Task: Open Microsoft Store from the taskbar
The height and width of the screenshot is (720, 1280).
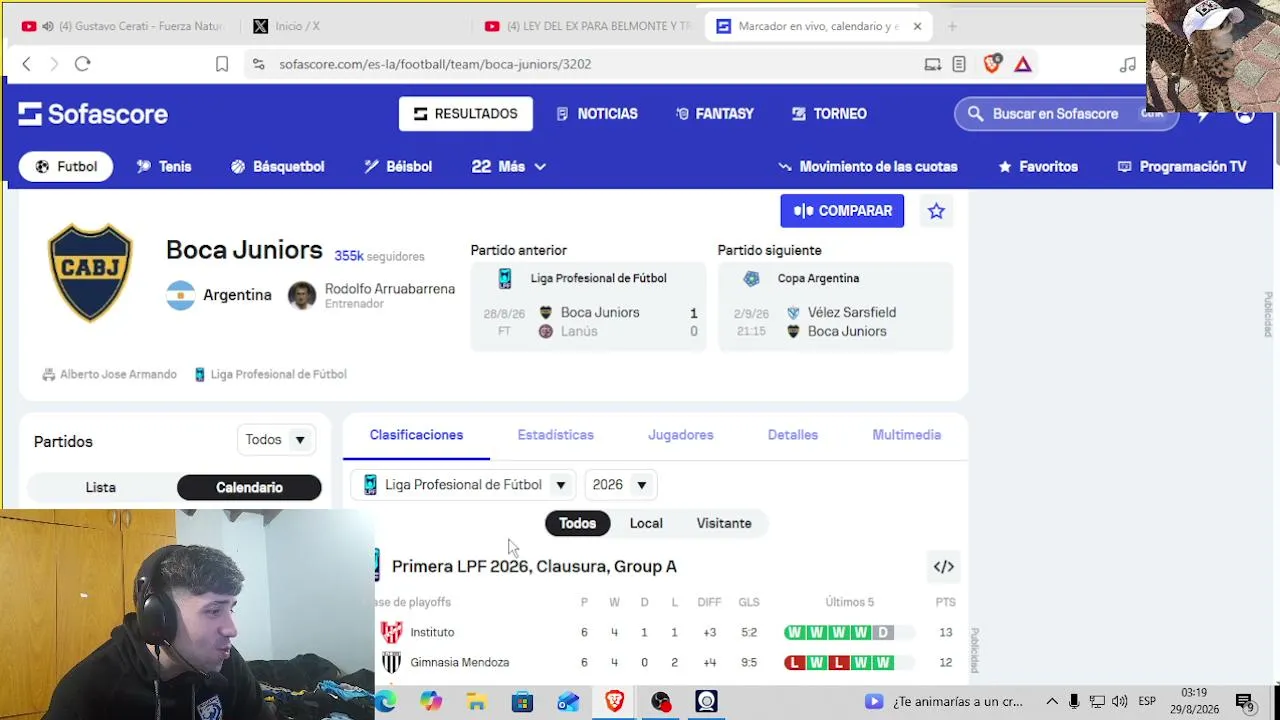Action: pos(522,702)
